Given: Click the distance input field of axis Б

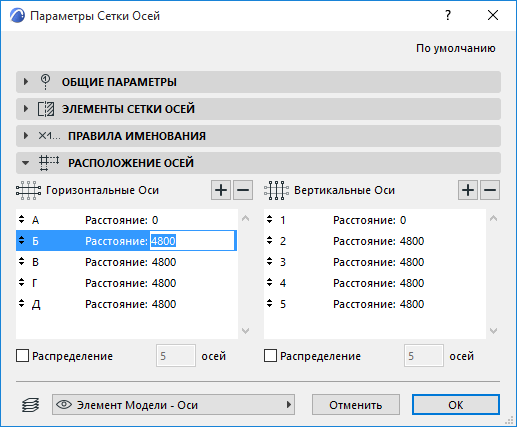Looking at the screenshot, I should [192, 241].
